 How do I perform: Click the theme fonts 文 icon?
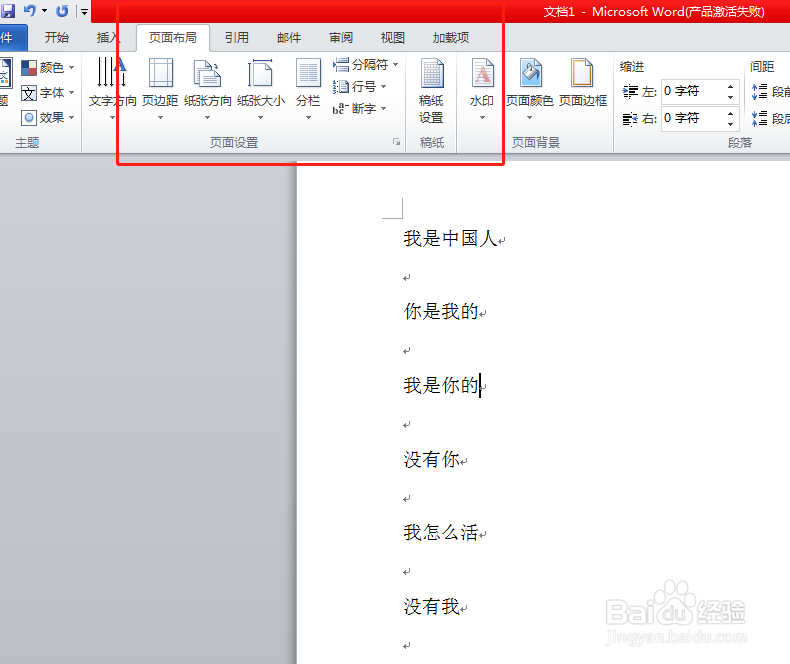pos(29,93)
